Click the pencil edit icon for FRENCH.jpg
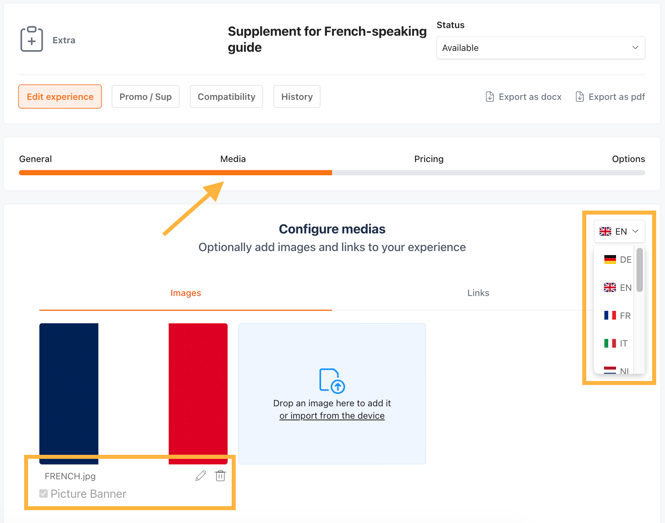 [x=201, y=476]
